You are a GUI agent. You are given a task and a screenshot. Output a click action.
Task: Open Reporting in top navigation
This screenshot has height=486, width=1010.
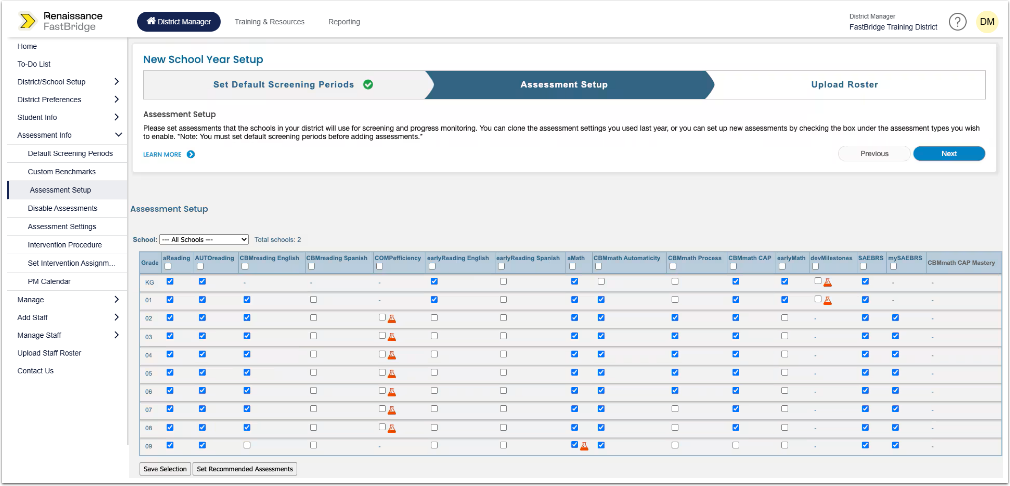(x=344, y=22)
